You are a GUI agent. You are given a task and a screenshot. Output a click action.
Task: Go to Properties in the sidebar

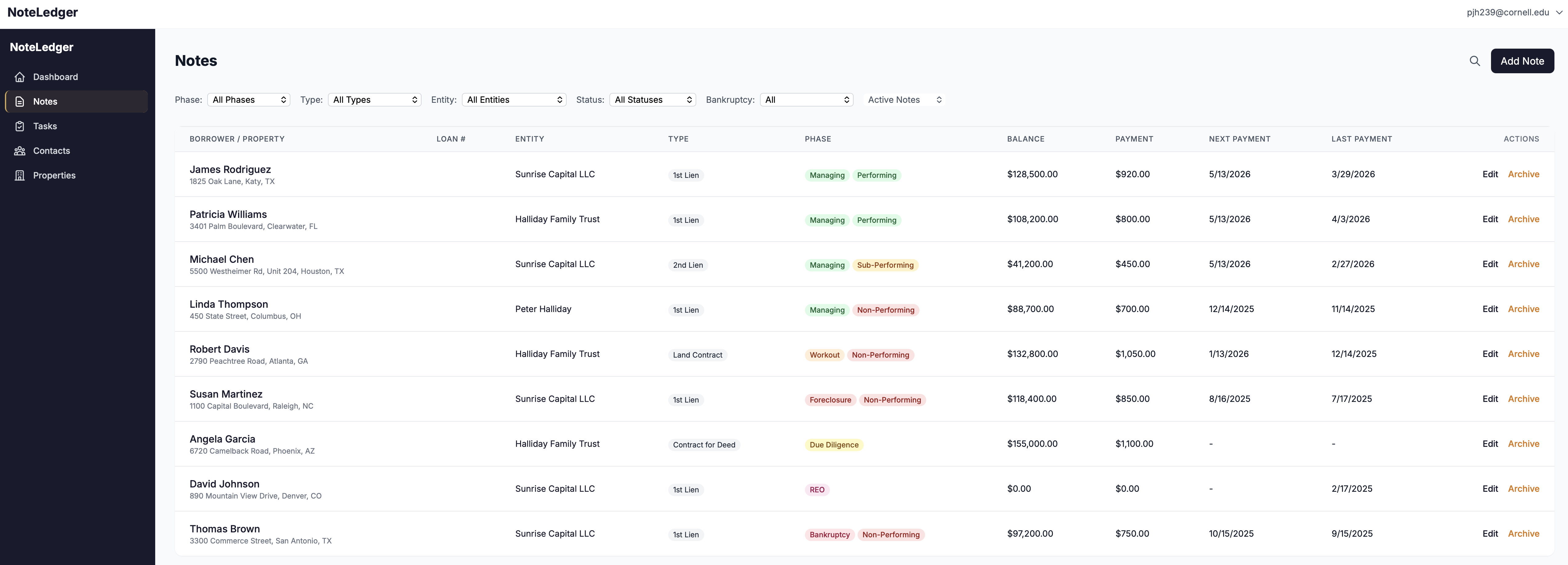(x=54, y=176)
